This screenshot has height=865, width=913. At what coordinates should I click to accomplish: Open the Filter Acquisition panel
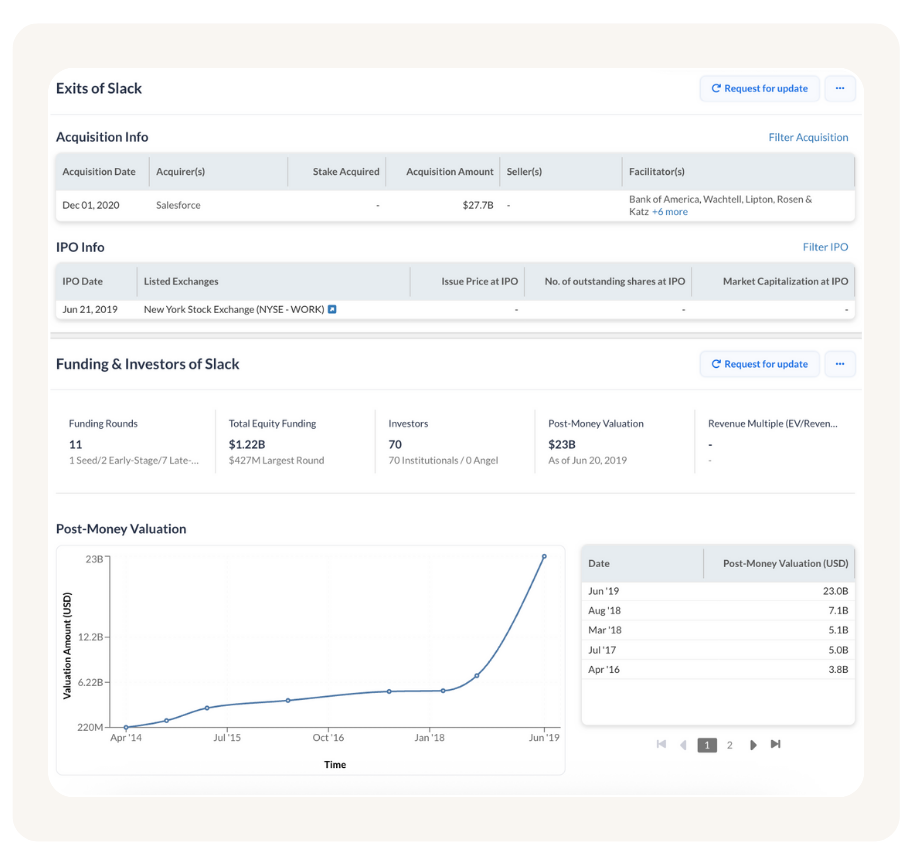point(808,137)
